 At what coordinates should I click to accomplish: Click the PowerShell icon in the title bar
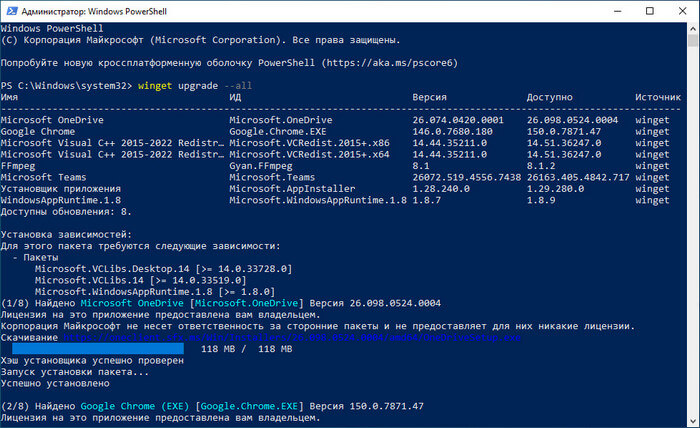(12, 11)
